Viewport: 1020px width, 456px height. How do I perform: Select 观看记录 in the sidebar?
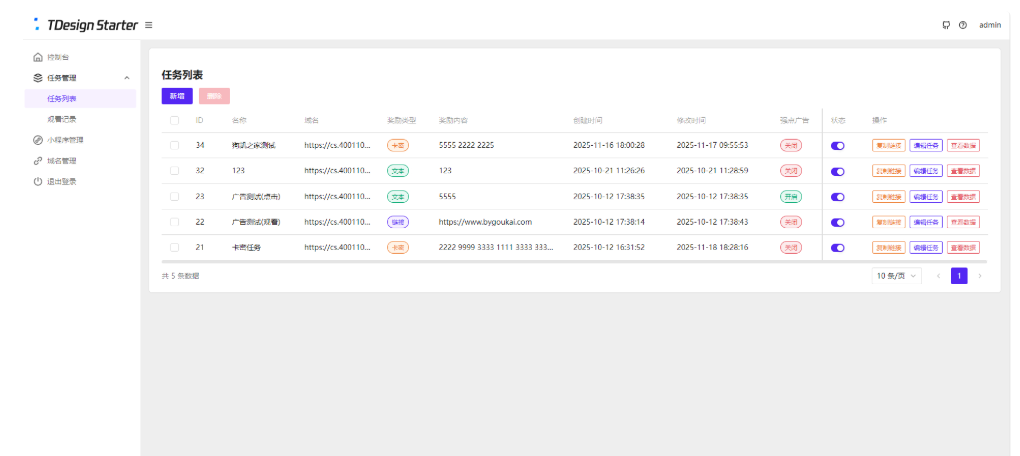62,119
